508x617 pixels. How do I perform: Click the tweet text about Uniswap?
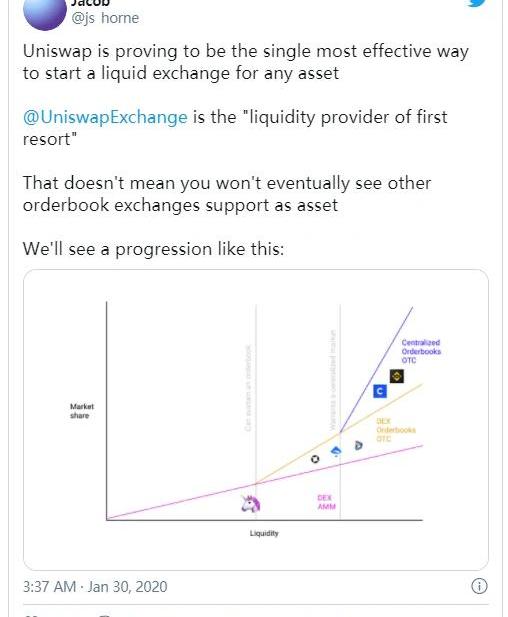click(x=246, y=62)
